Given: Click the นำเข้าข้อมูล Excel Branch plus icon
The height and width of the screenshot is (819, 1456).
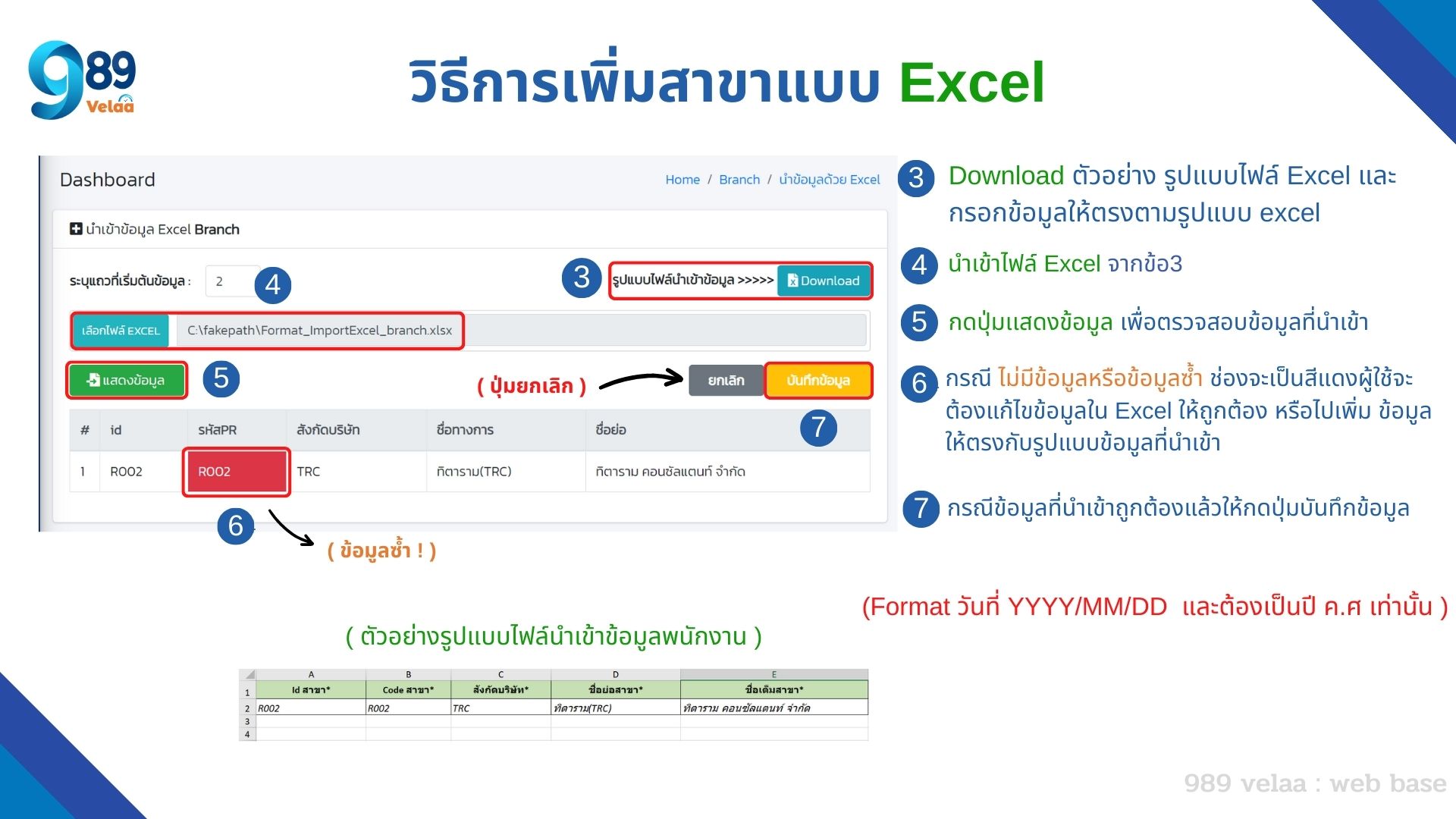Looking at the screenshot, I should click(x=76, y=230).
